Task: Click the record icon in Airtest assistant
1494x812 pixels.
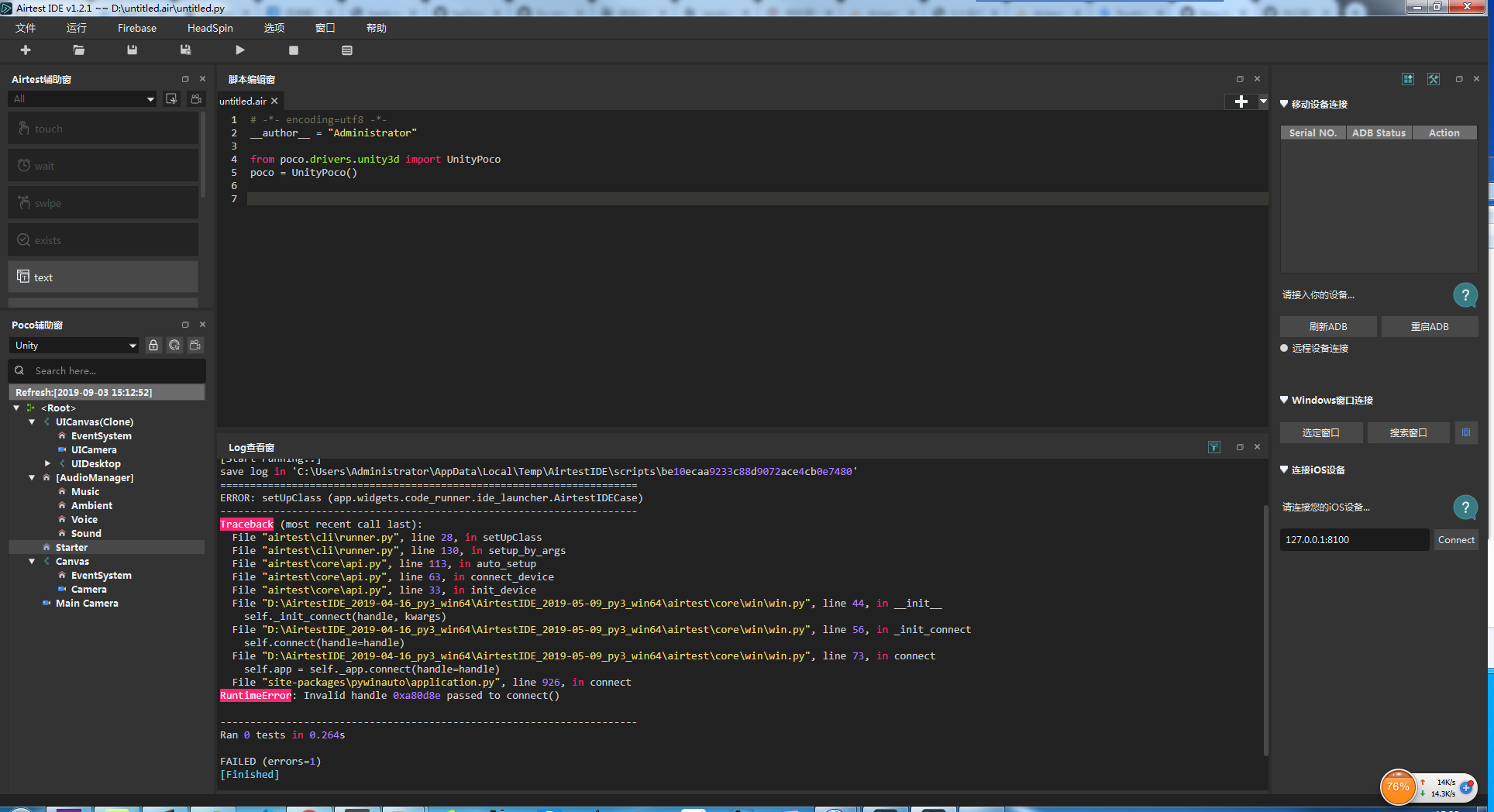Action: (x=196, y=98)
